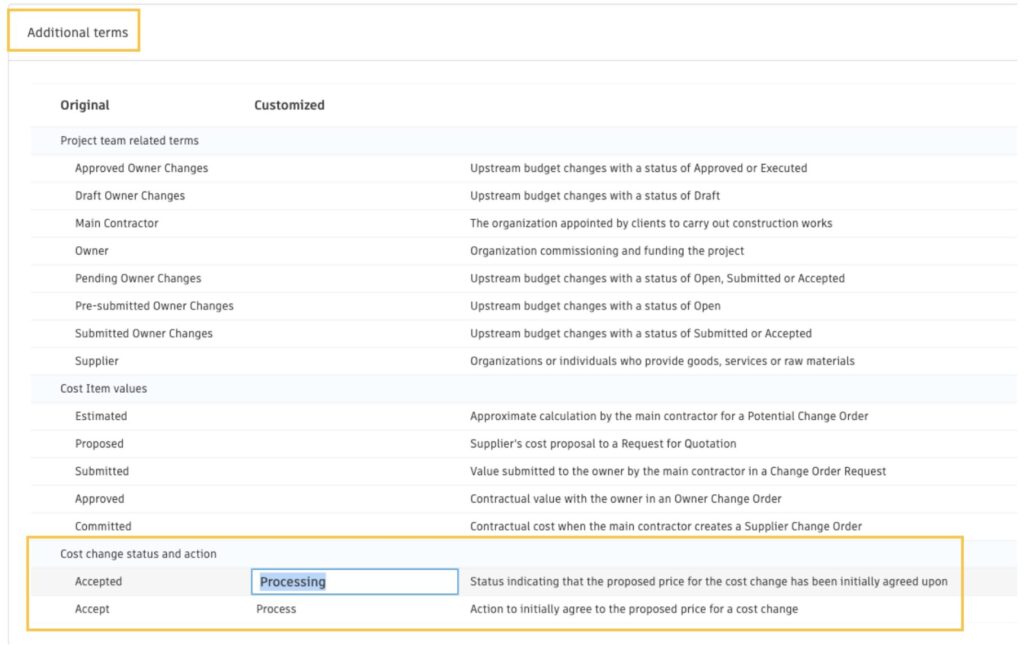Viewport: 1024px width, 648px height.
Task: Collapse the Project team related terms group
Action: coord(129,141)
